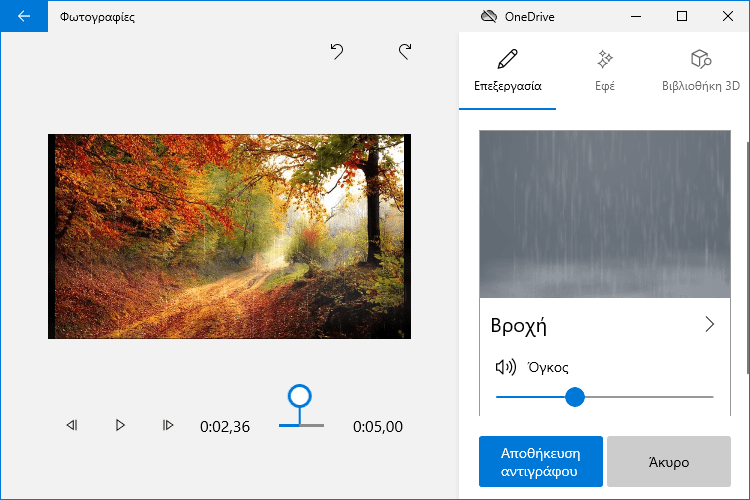Mute the Όγκος speaker icon
Viewport: 750px width, 500px height.
click(x=506, y=367)
